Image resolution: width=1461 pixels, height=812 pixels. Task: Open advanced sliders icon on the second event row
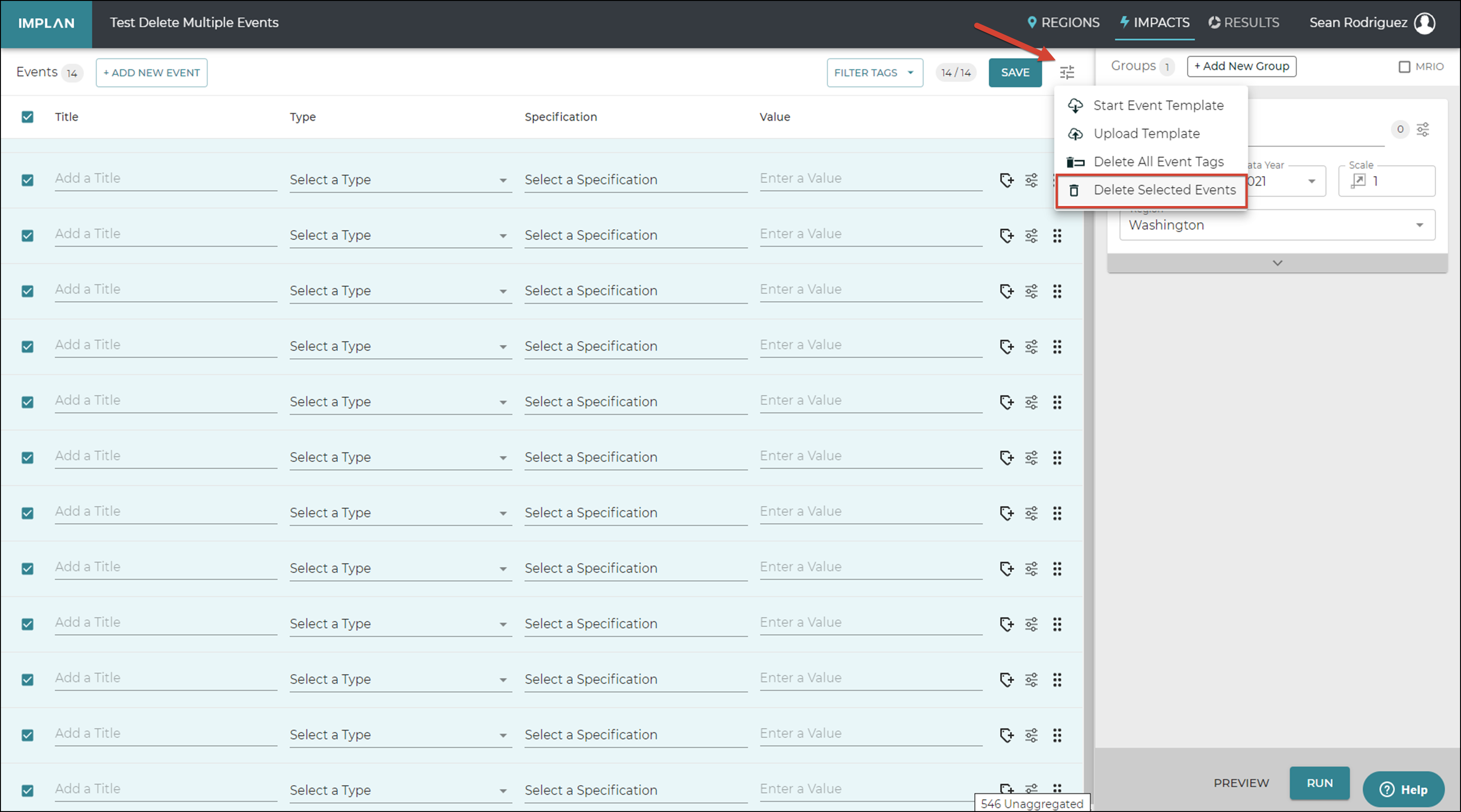(1032, 236)
